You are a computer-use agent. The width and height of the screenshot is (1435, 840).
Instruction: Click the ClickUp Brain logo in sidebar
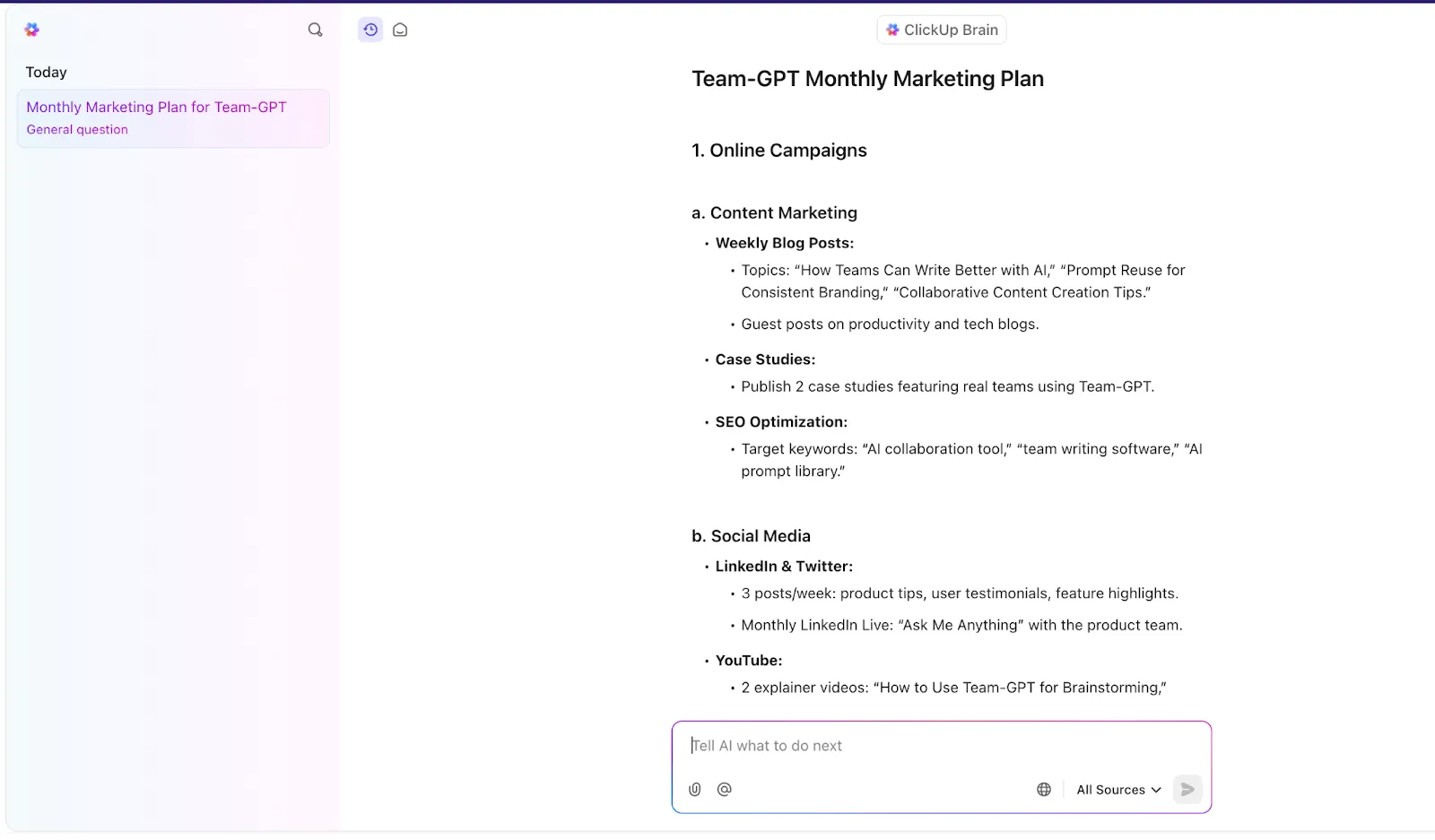pos(32,30)
